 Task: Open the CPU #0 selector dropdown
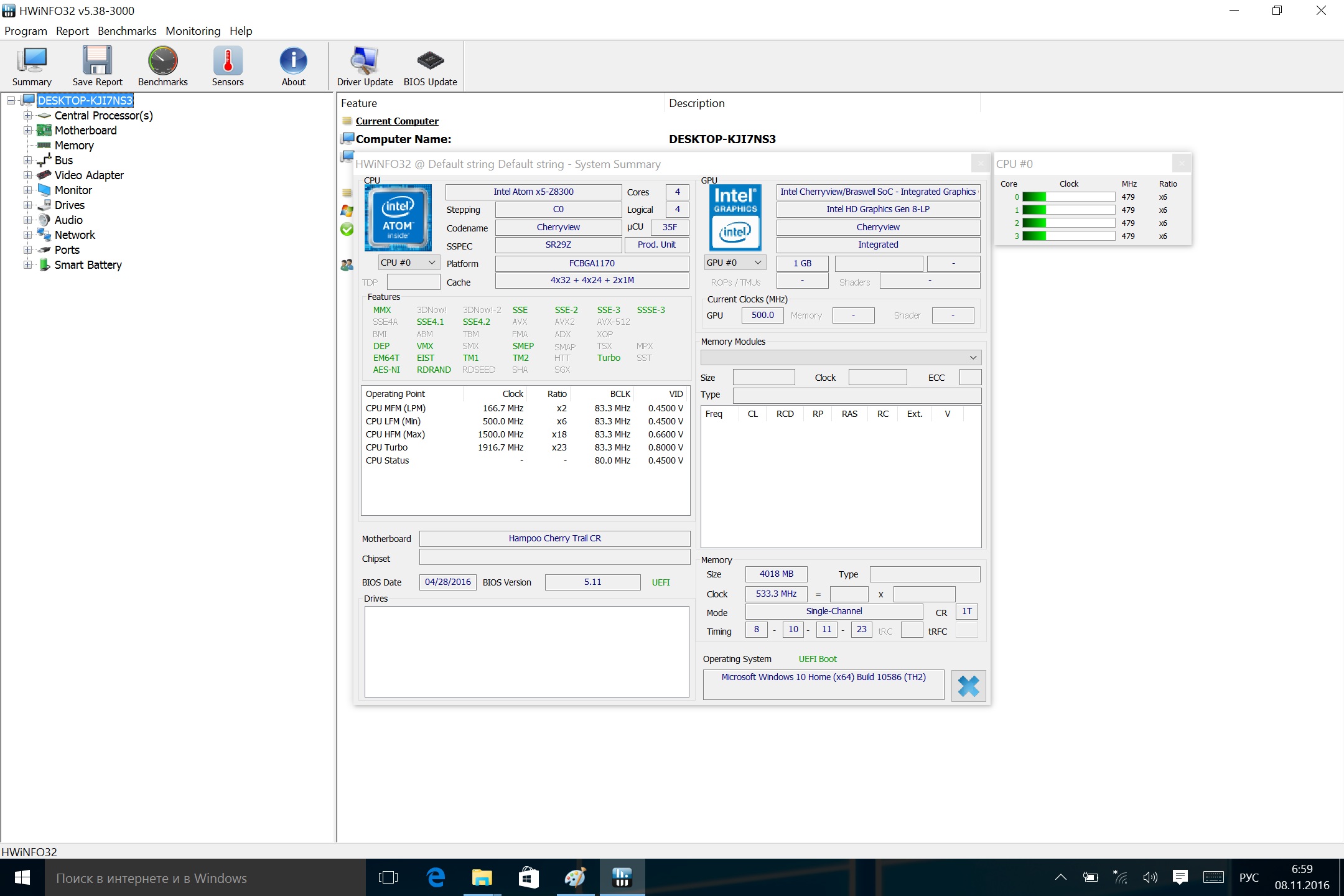[x=409, y=263]
